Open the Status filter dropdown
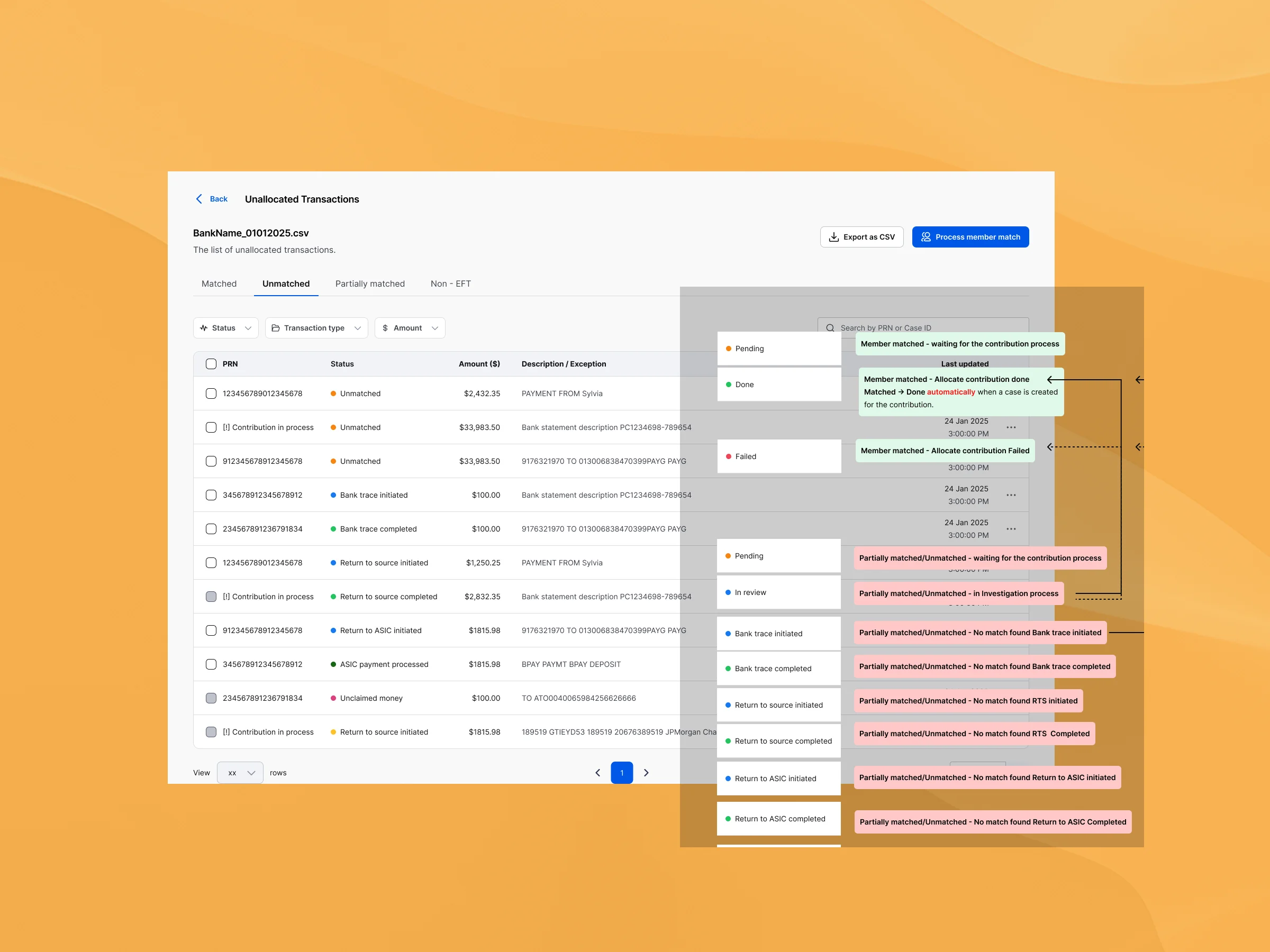Screen dimensions: 1270x952 click(x=225, y=328)
